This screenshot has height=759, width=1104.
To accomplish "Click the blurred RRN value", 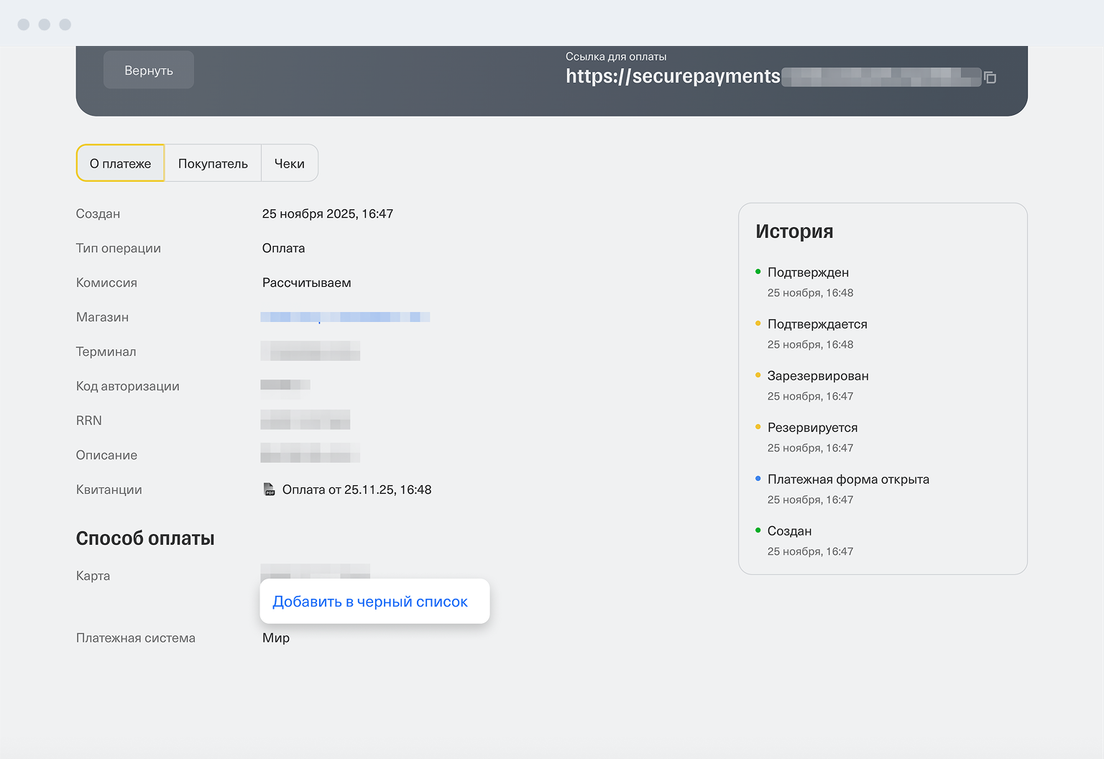I will pyautogui.click(x=305, y=420).
